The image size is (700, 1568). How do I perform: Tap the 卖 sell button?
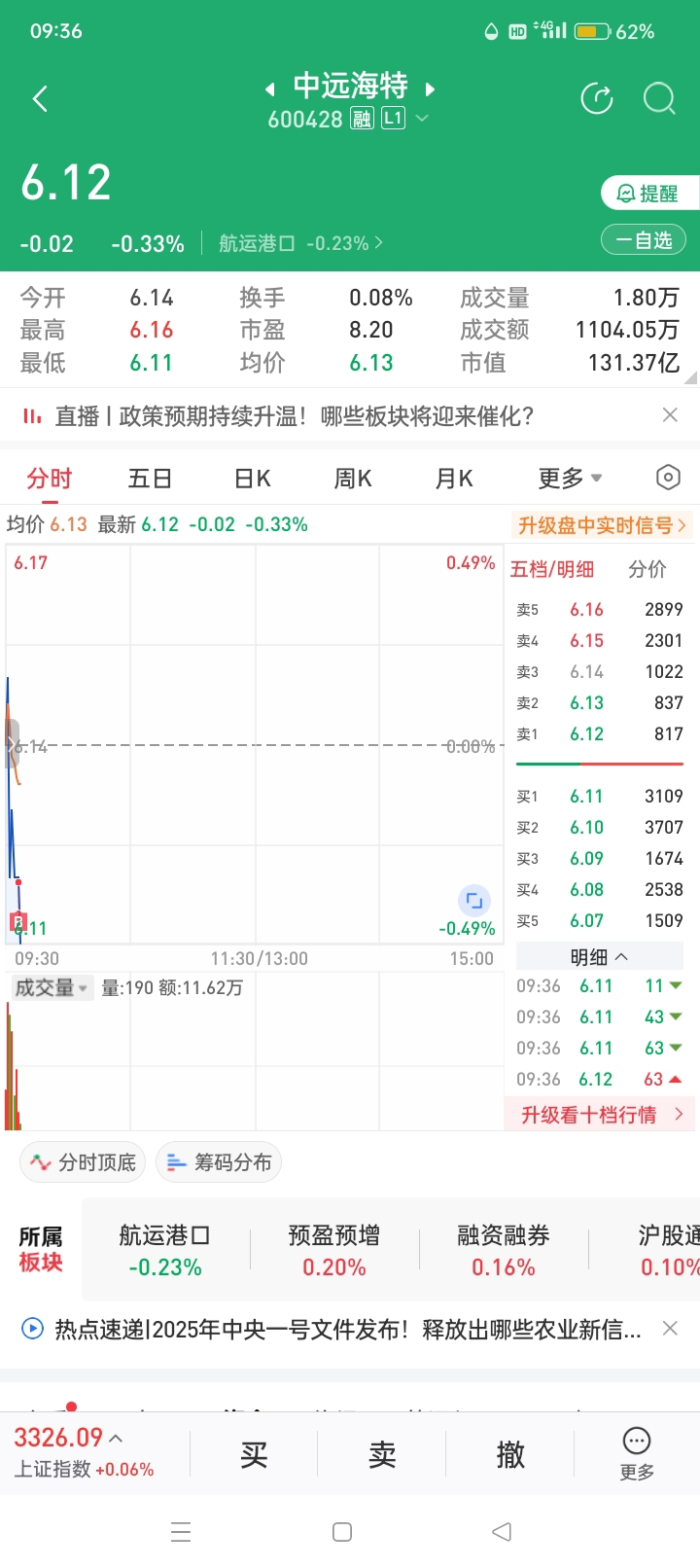click(x=382, y=1455)
